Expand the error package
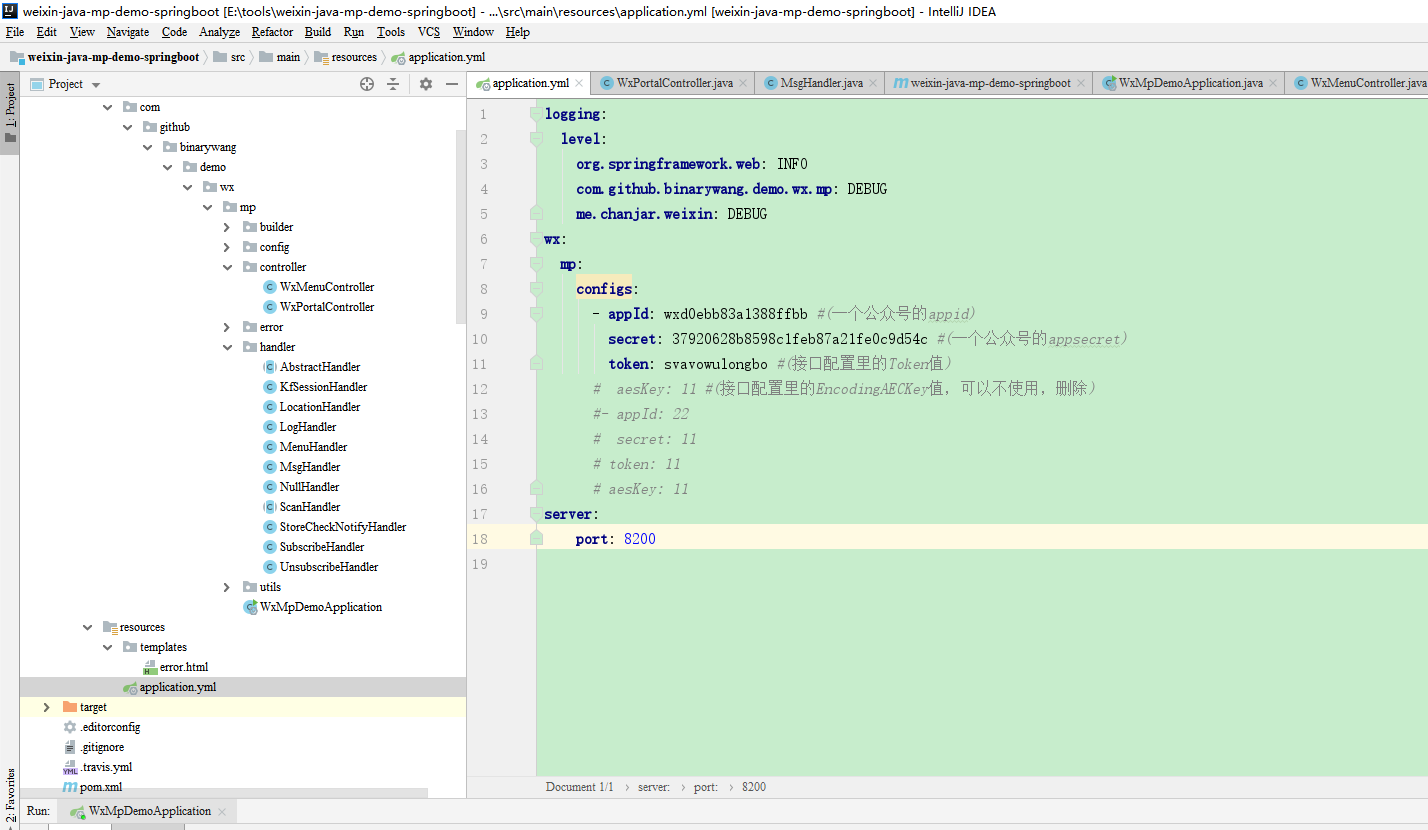Screen dimensions: 1428x830 pos(227,327)
